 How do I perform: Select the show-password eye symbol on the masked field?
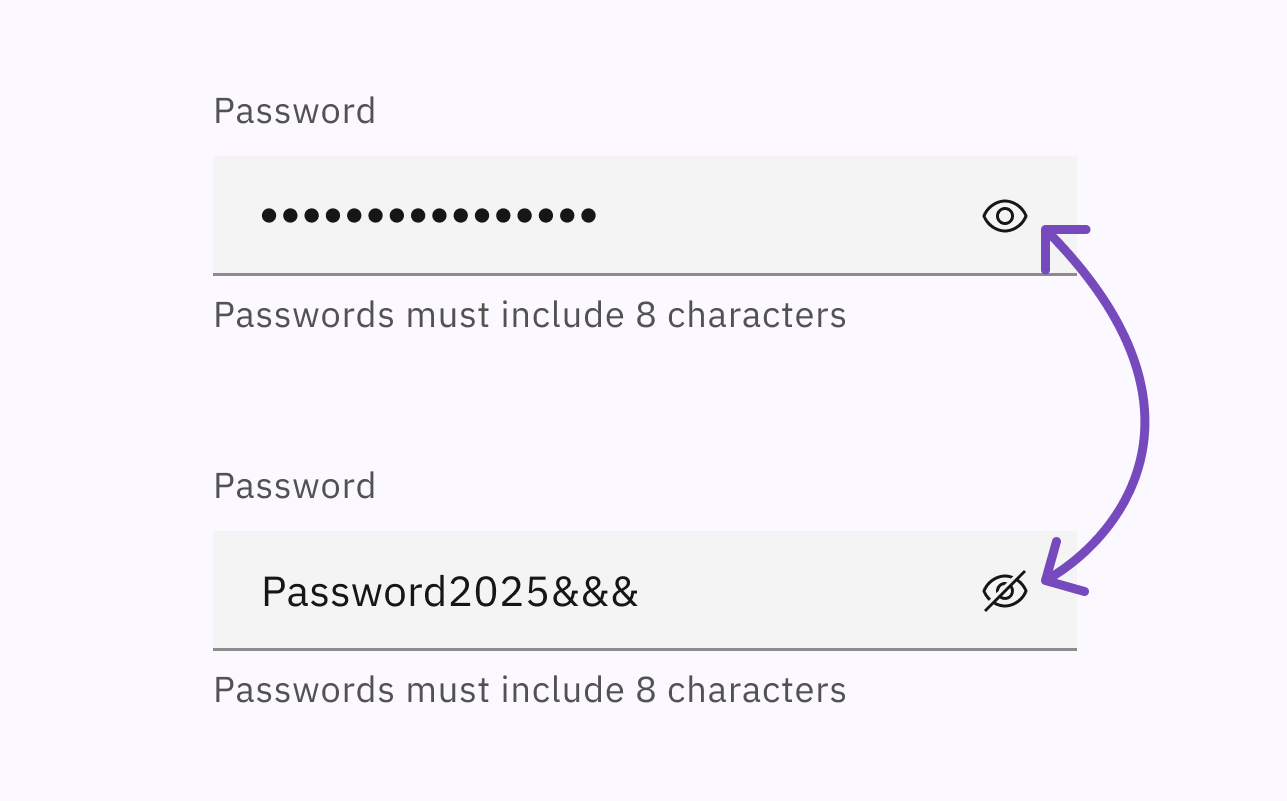1003,215
